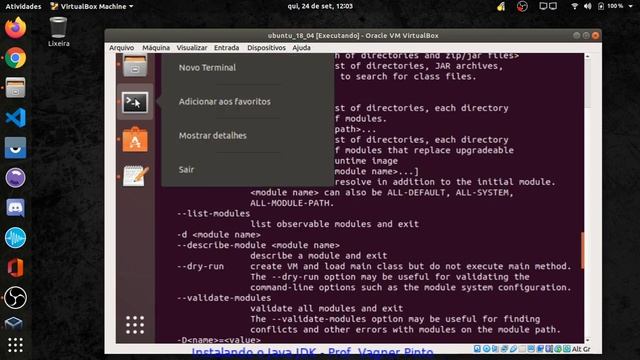640x360 pixels.
Task: Click the optical disc icon in the VirtualBox status bar
Action: 486,349
